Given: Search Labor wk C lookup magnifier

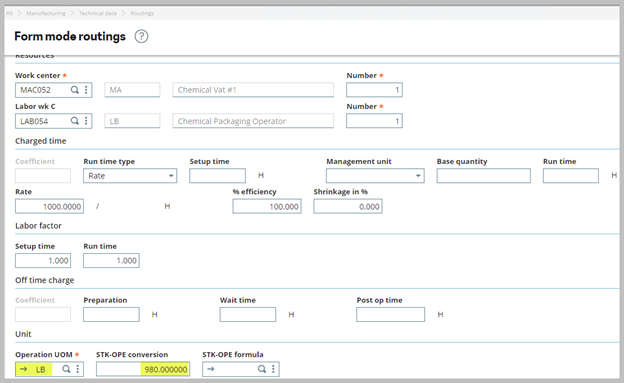Looking at the screenshot, I should [x=74, y=121].
